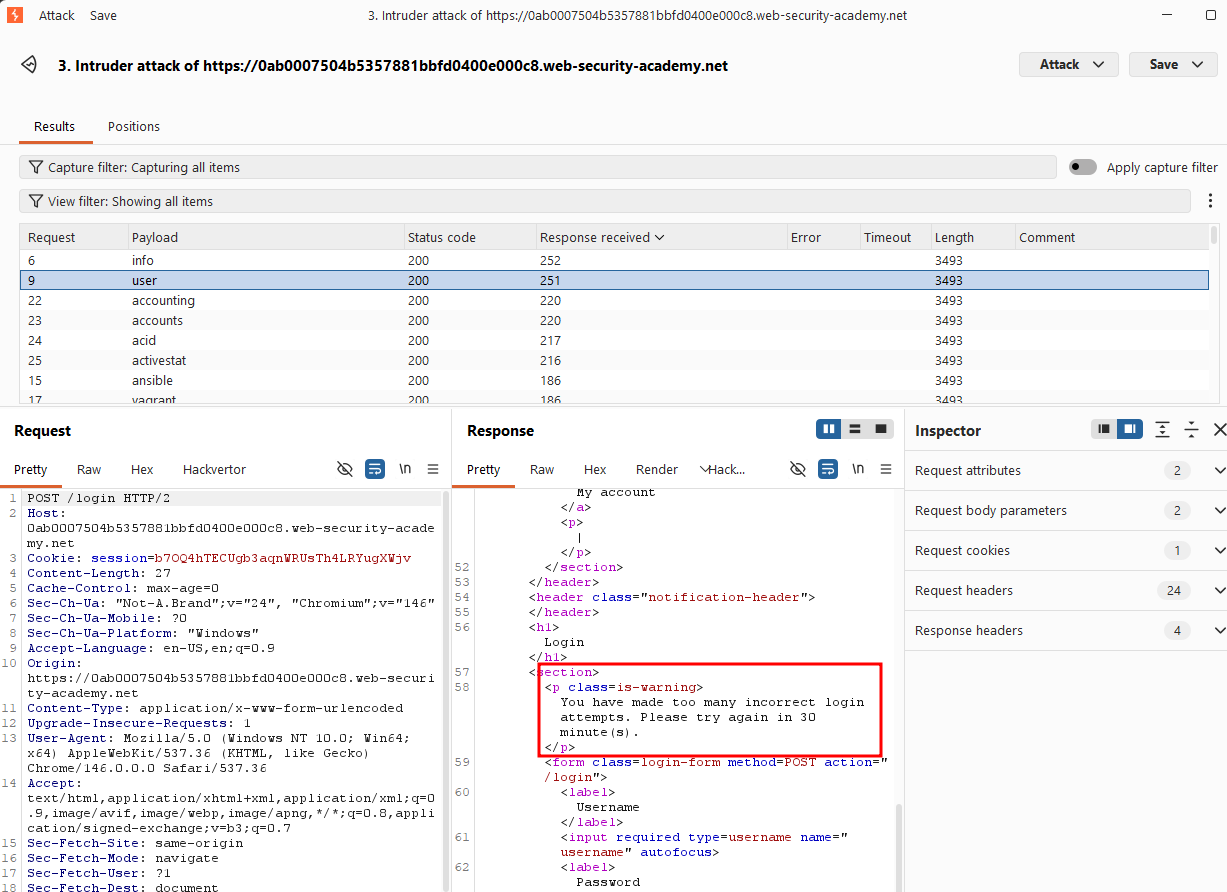Open the Attack dropdown button
Viewport: 1227px width, 892px height.
tap(1068, 64)
